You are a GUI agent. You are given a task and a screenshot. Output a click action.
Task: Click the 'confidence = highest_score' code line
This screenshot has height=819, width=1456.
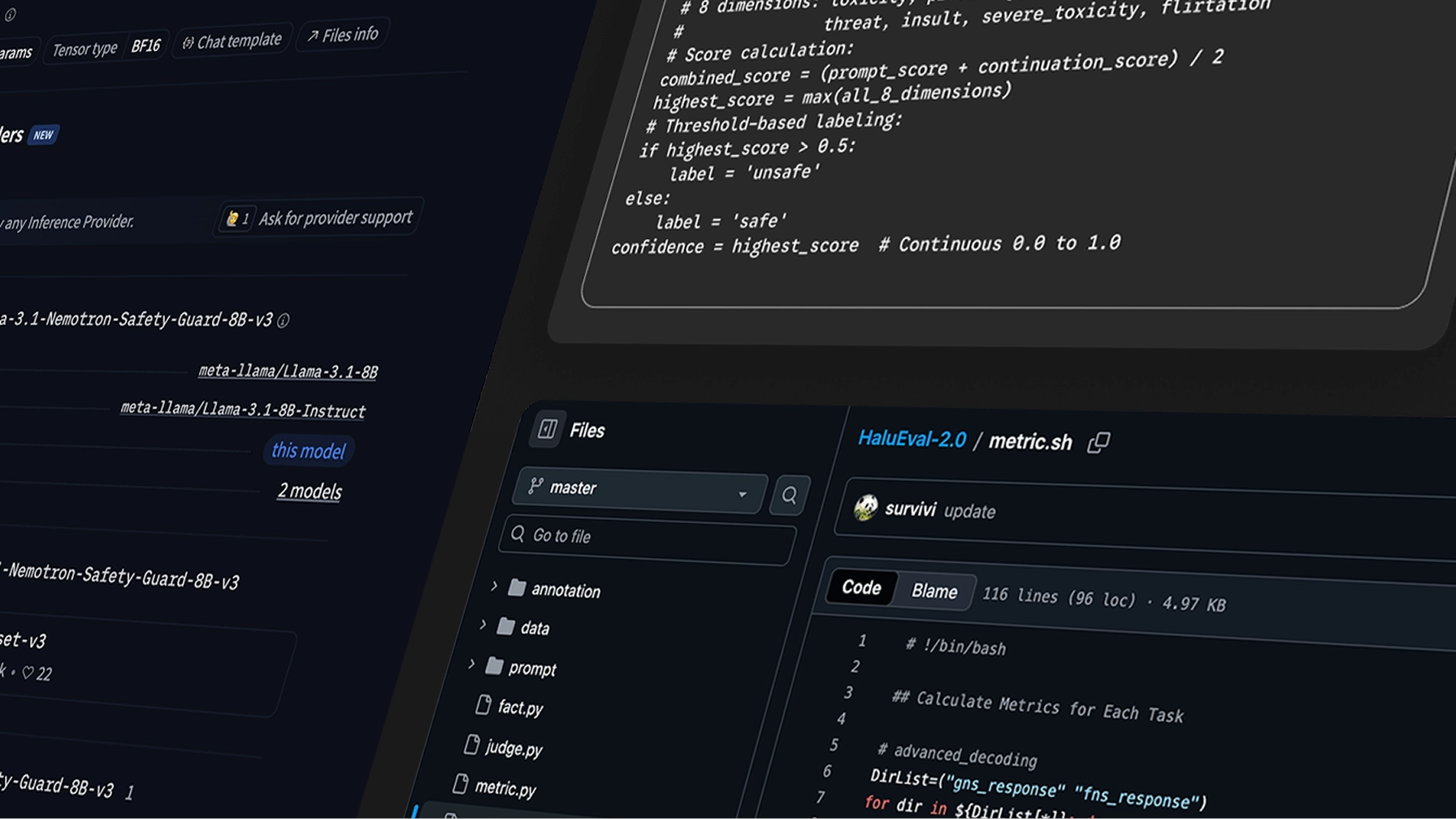[x=734, y=246]
